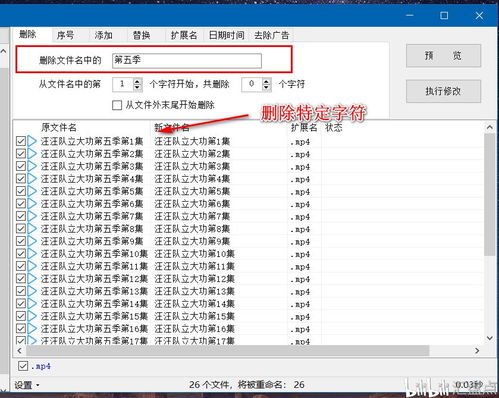Click the play icon of 第五季第10集

32,254
